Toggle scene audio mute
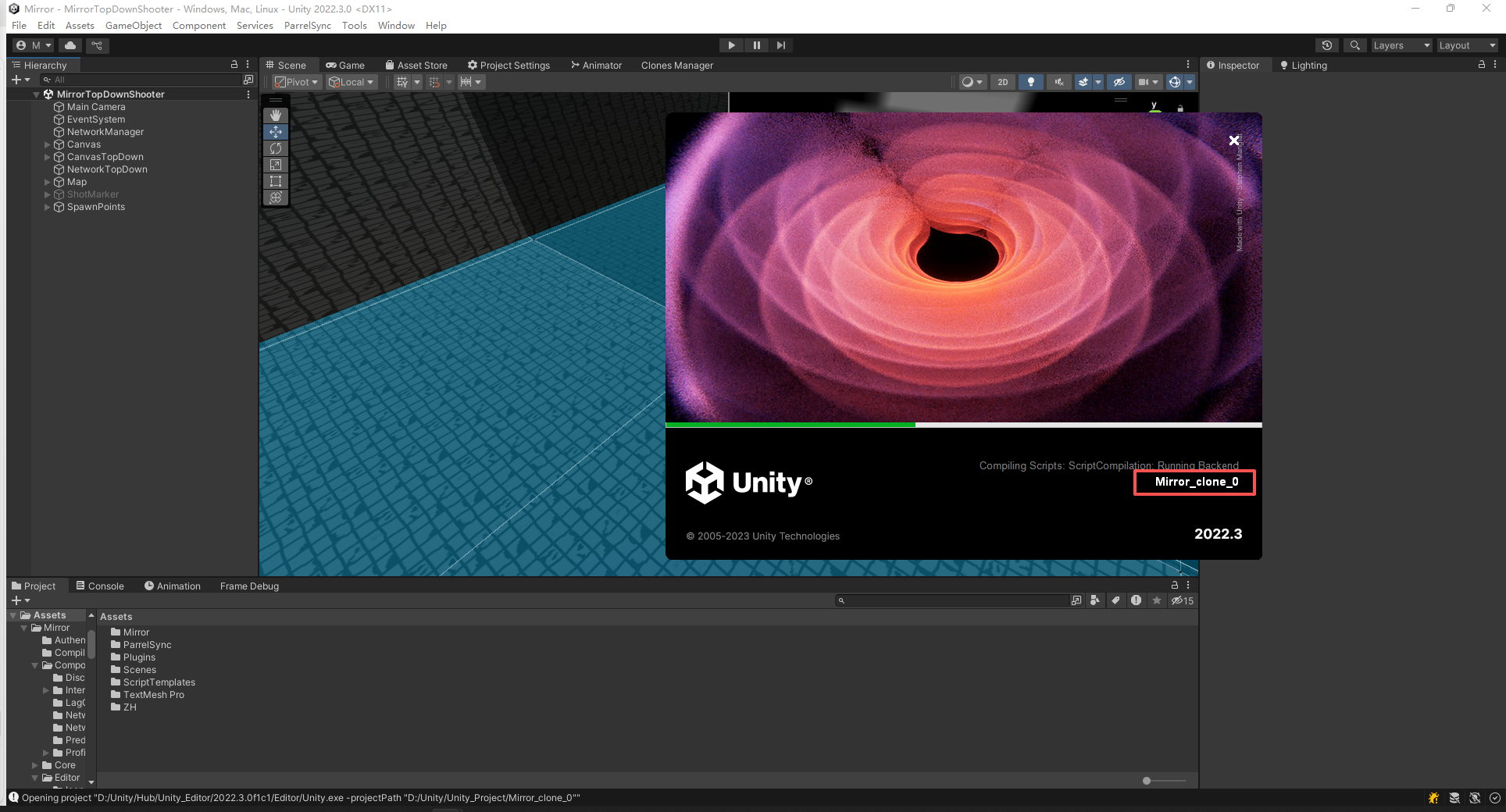Screen dimensions: 1506x812 click(1059, 82)
